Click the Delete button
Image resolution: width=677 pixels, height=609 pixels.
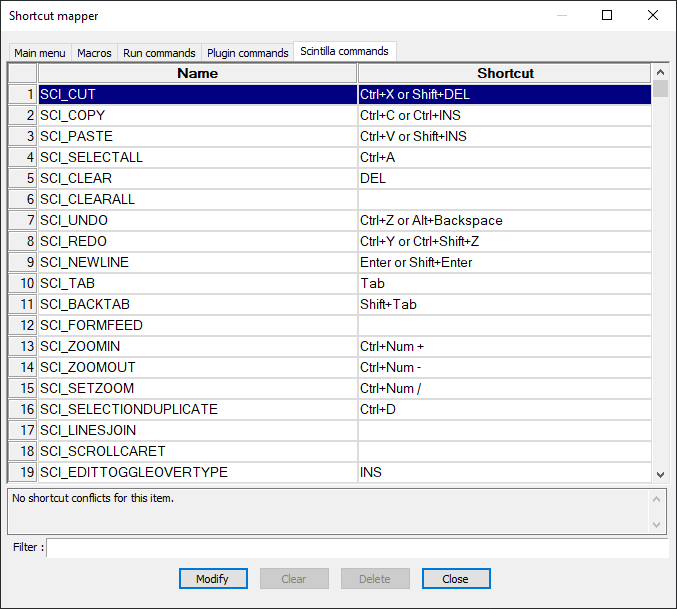375,578
